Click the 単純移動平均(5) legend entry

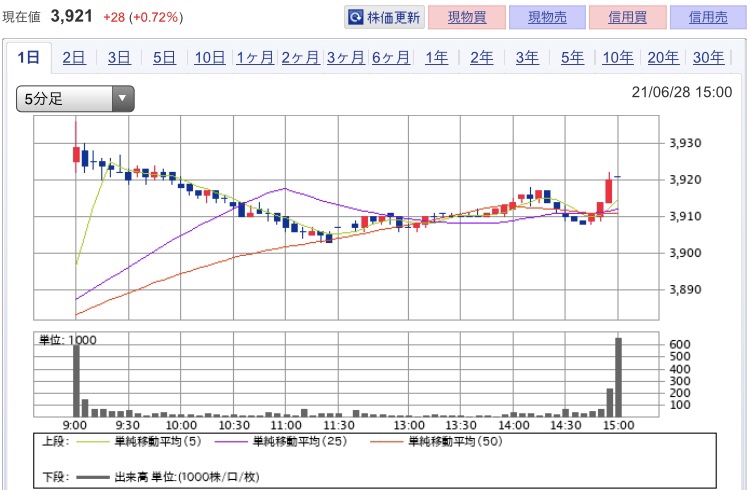pyautogui.click(x=139, y=441)
